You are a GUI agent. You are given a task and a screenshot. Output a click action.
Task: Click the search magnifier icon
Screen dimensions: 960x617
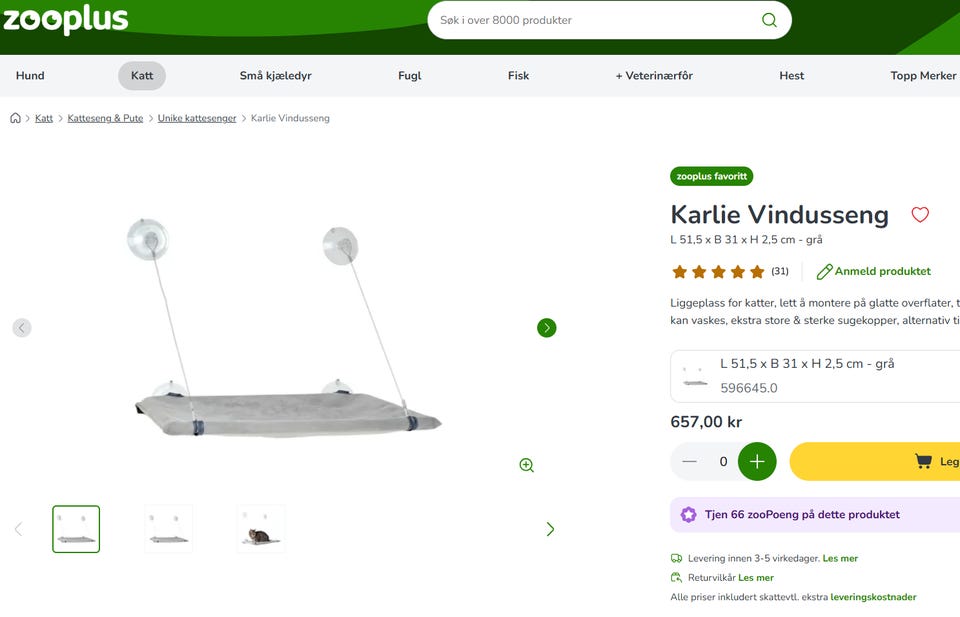tap(769, 20)
